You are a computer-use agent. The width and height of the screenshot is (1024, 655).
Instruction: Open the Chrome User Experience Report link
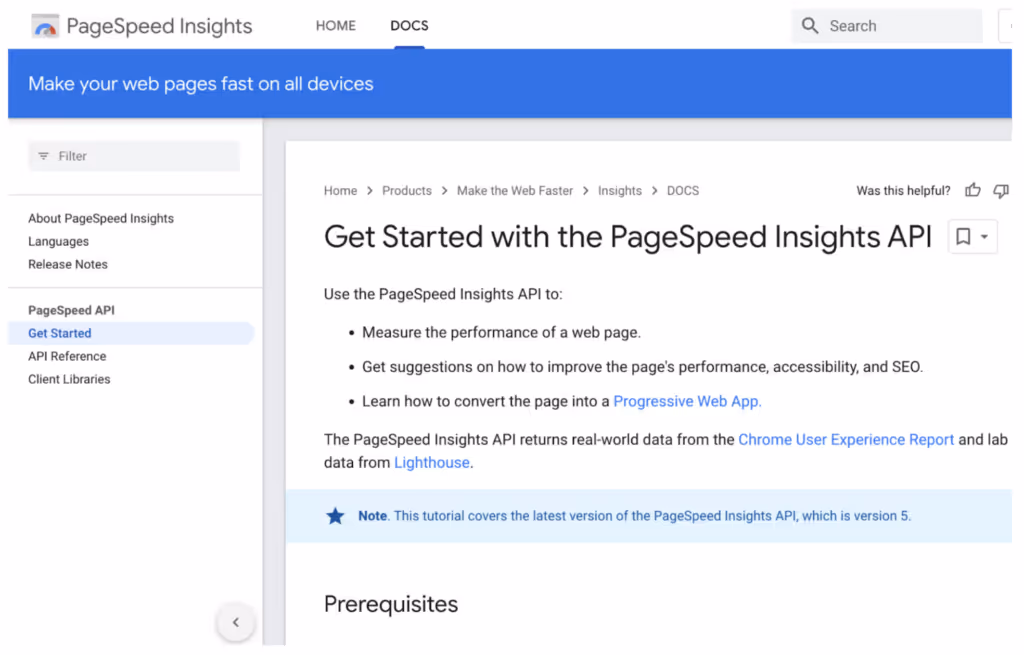tap(846, 439)
